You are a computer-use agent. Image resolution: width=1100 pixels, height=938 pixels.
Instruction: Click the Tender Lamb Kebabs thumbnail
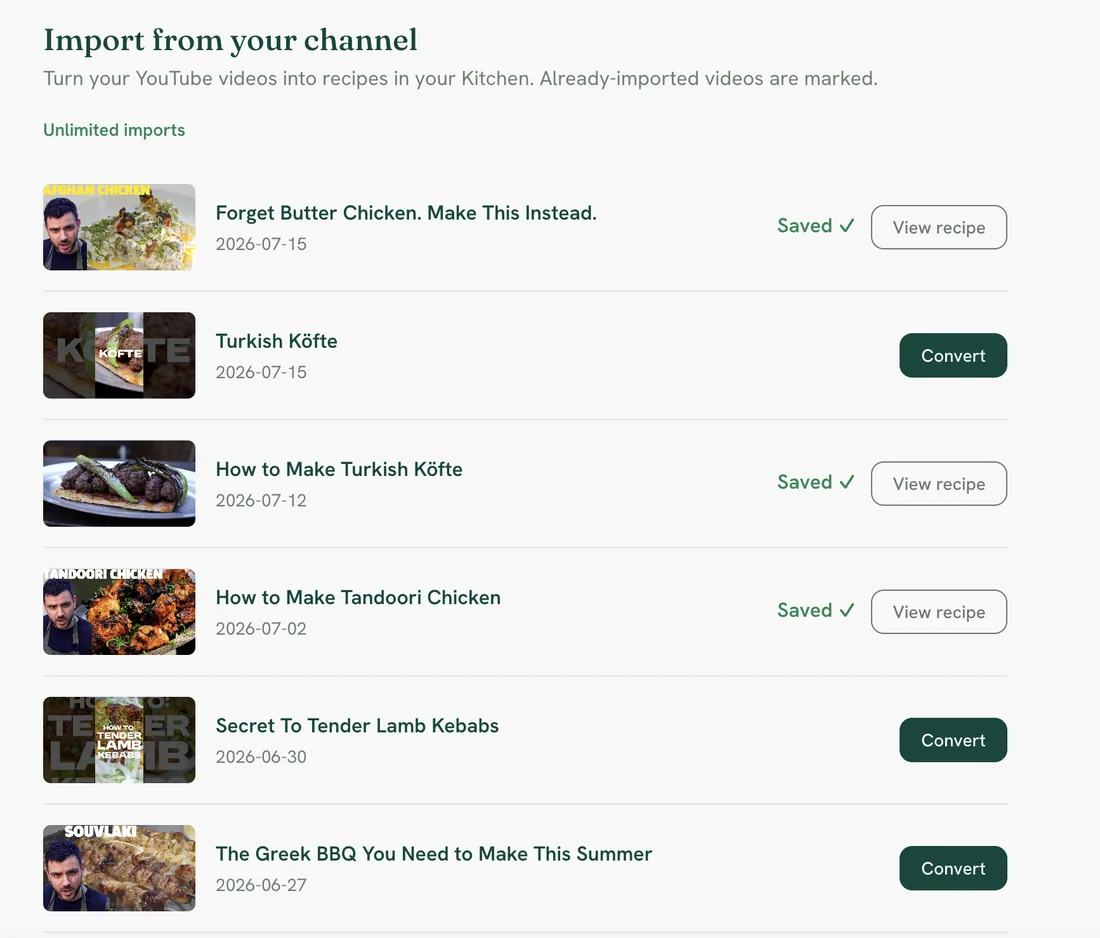119,740
